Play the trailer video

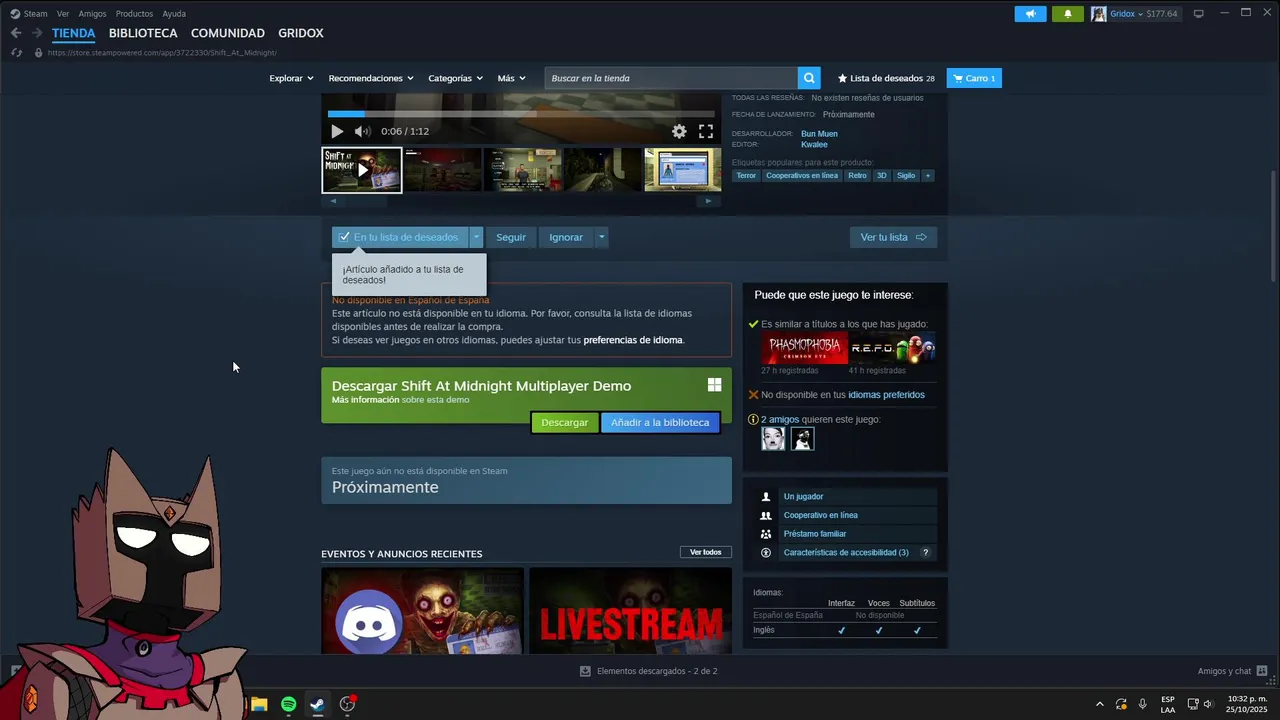tap(337, 131)
